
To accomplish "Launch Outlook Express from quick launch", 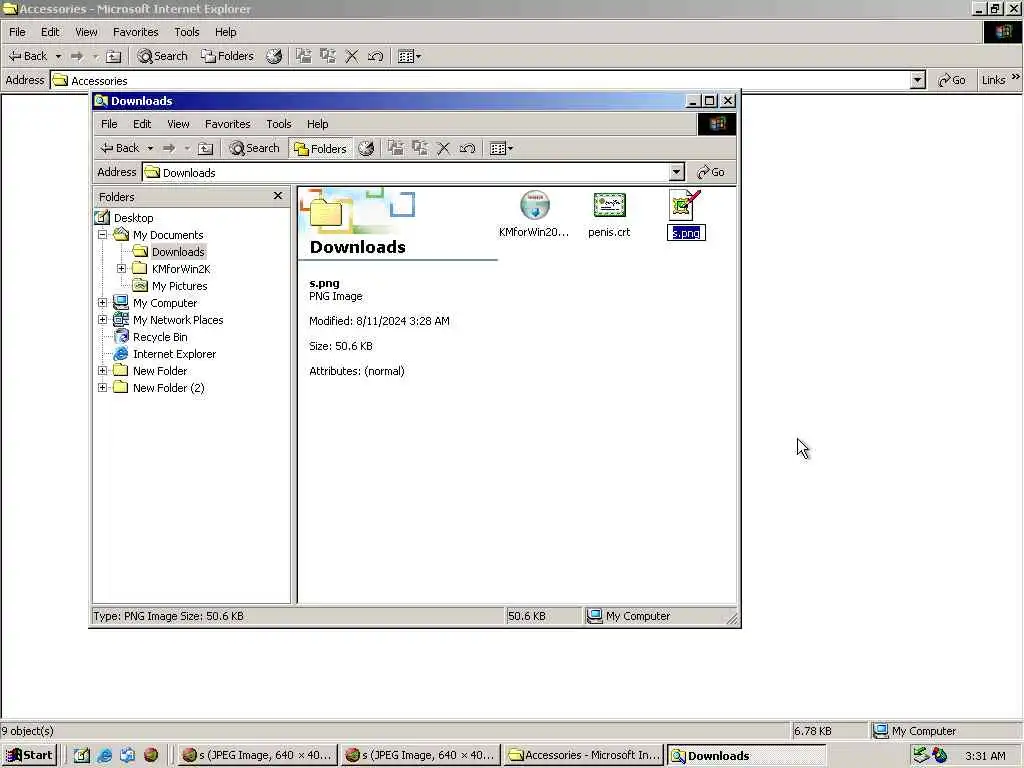I will click(x=127, y=755).
